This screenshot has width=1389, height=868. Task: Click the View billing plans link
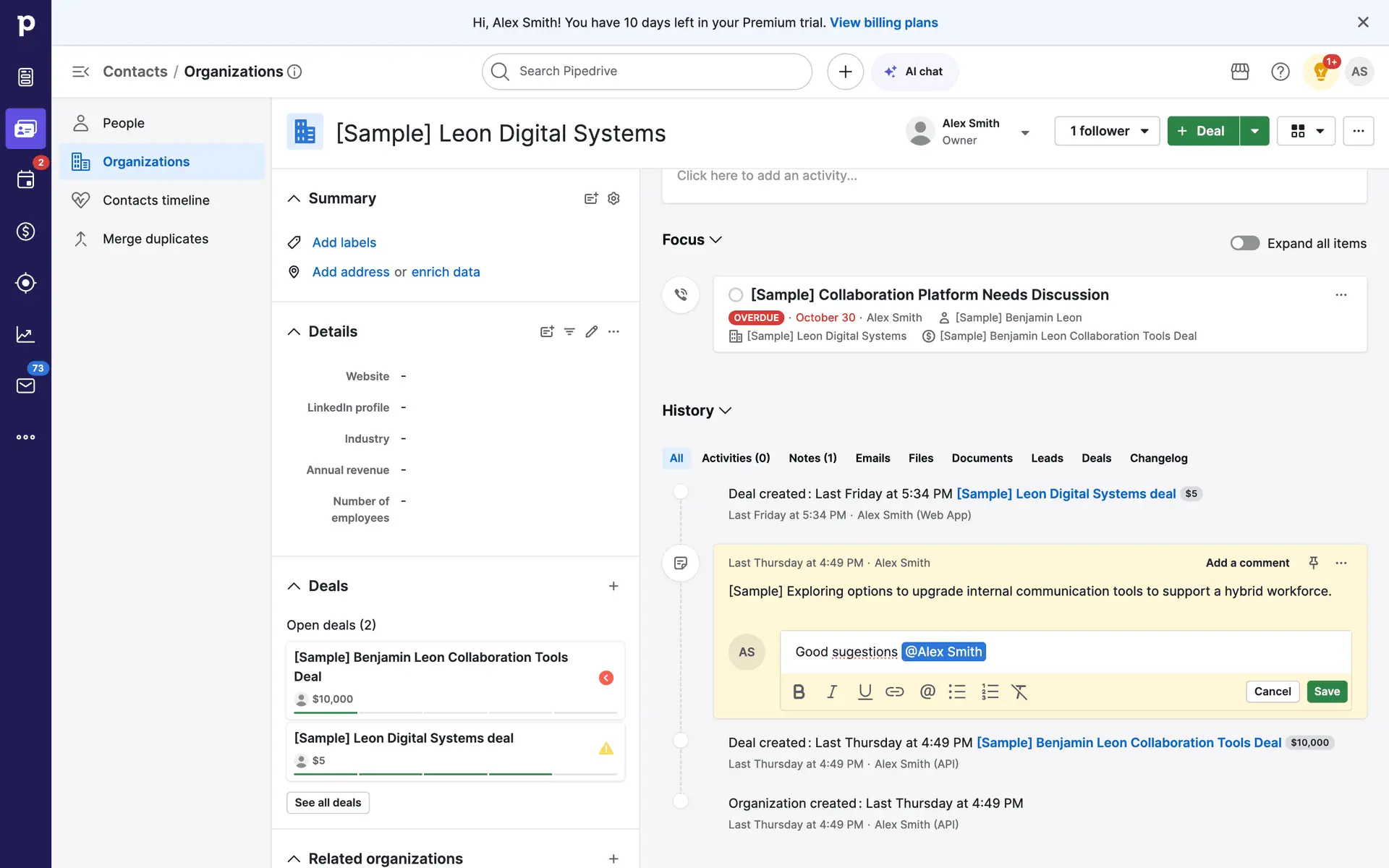(x=883, y=22)
